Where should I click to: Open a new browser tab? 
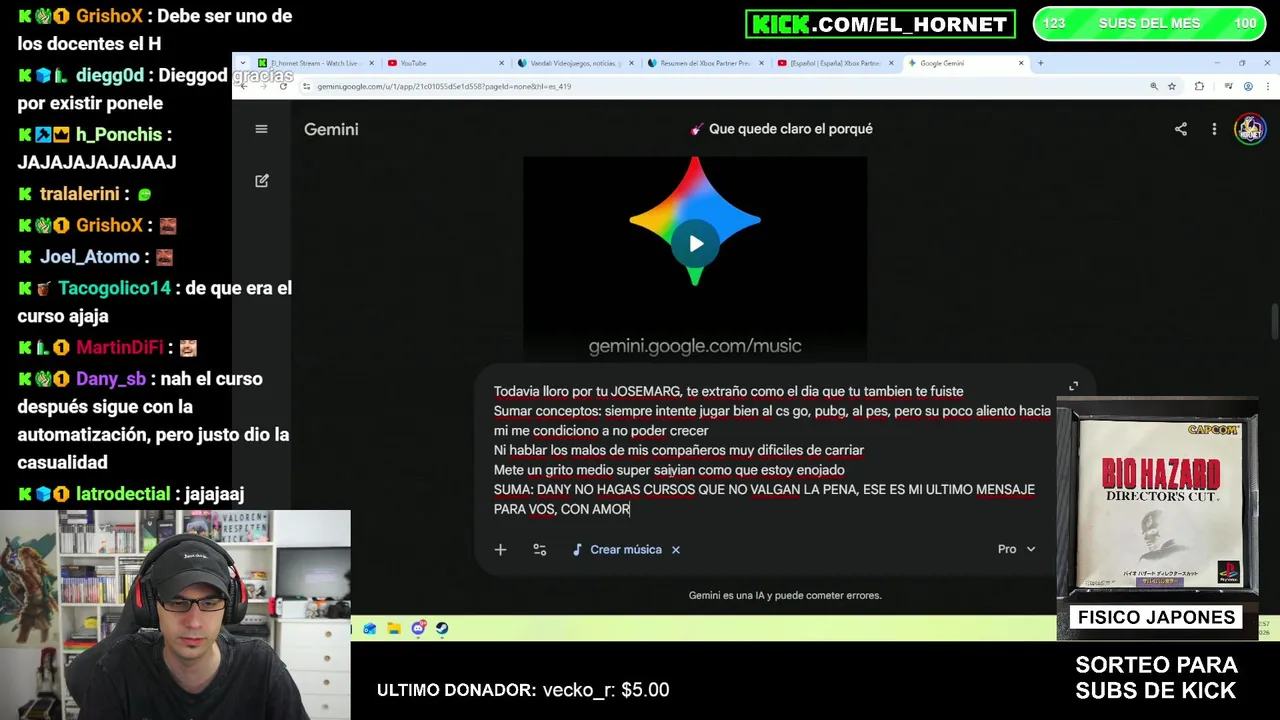tap(1040, 63)
